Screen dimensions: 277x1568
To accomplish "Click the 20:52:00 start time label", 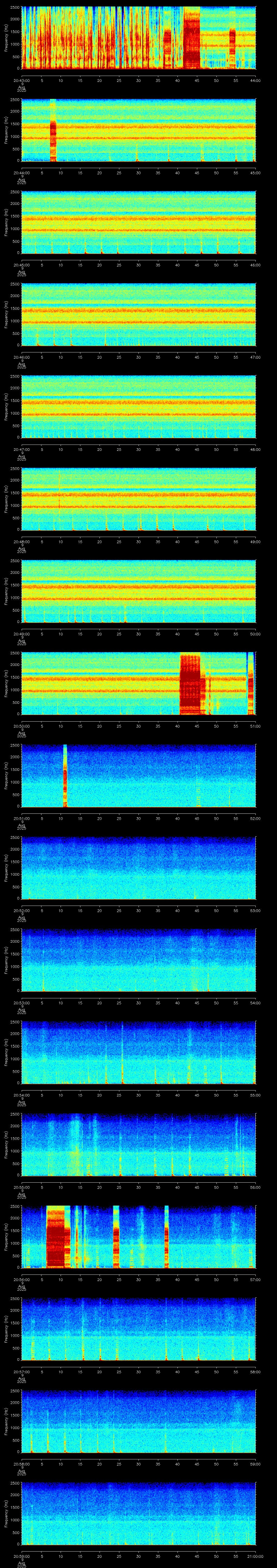I will 22,910.
